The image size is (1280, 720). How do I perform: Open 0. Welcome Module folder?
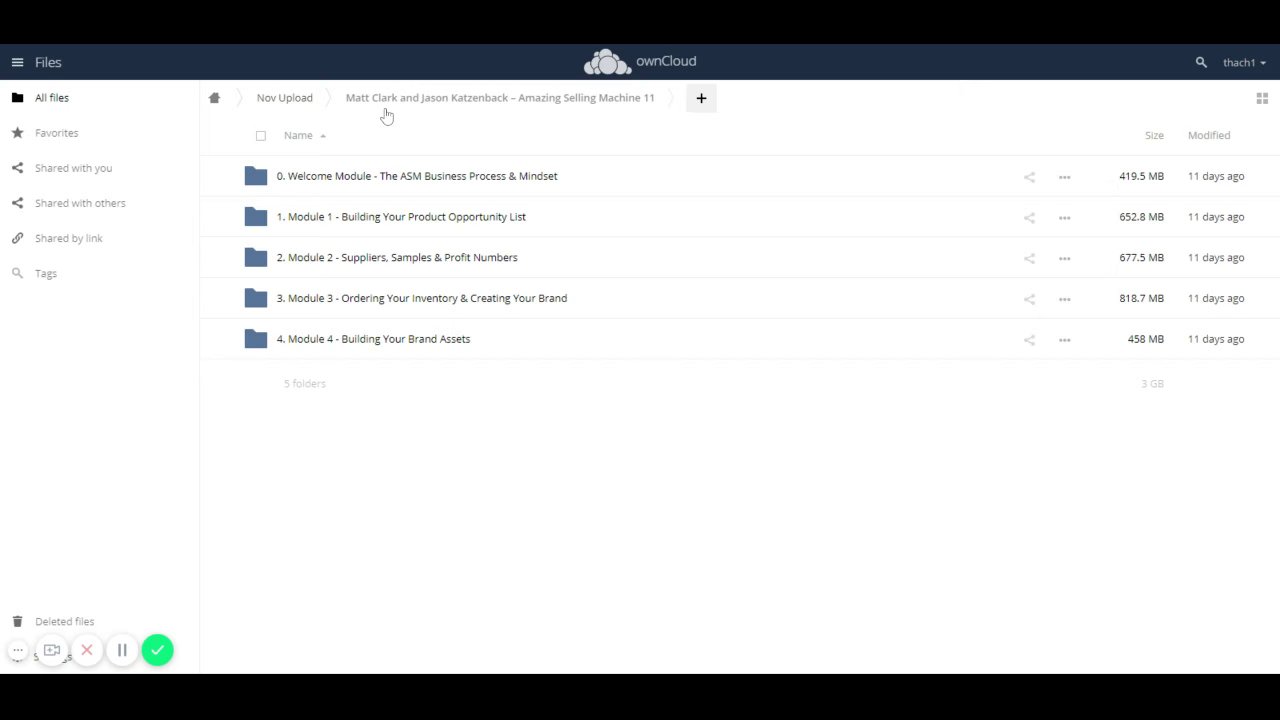point(417,176)
